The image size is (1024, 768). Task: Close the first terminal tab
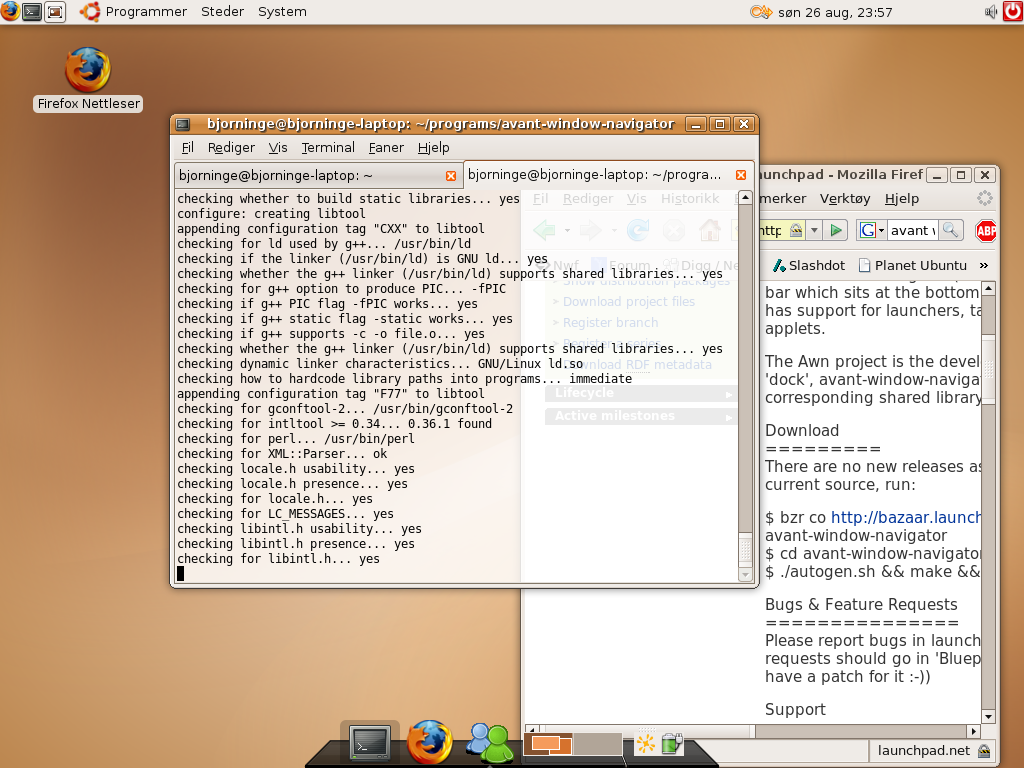click(x=451, y=176)
